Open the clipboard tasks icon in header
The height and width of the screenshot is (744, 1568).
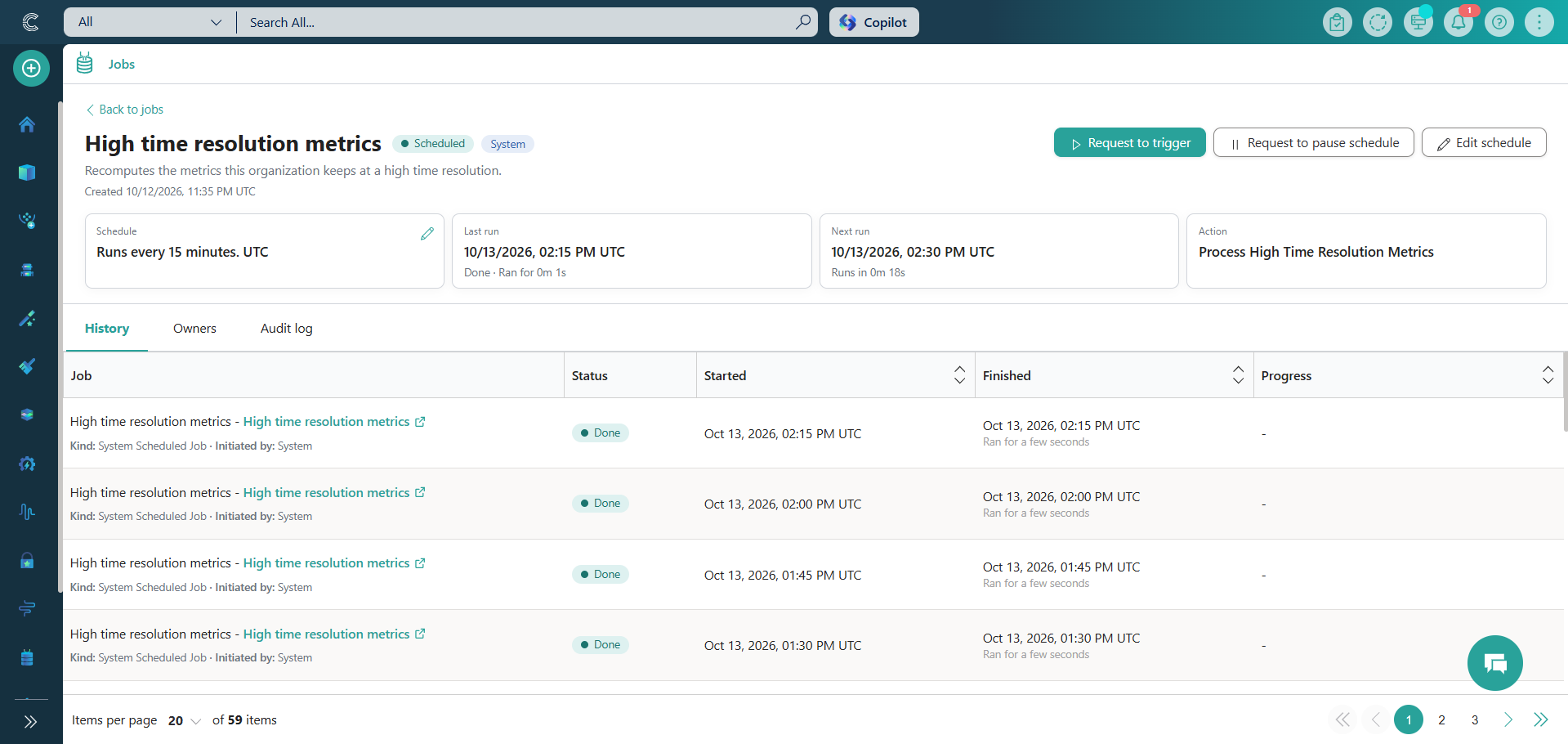pyautogui.click(x=1337, y=22)
